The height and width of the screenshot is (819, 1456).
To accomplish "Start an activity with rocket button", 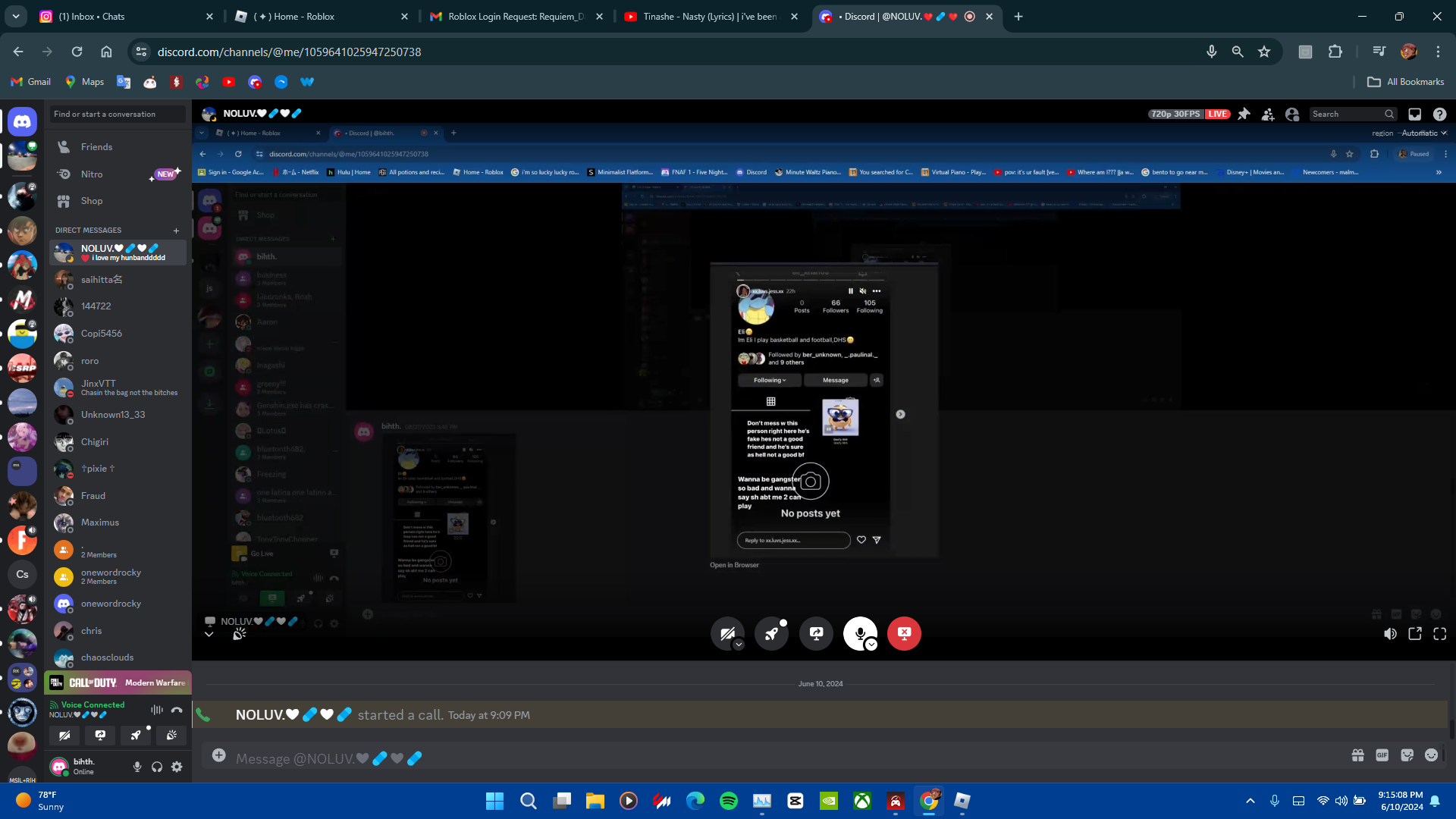I will 771,634.
